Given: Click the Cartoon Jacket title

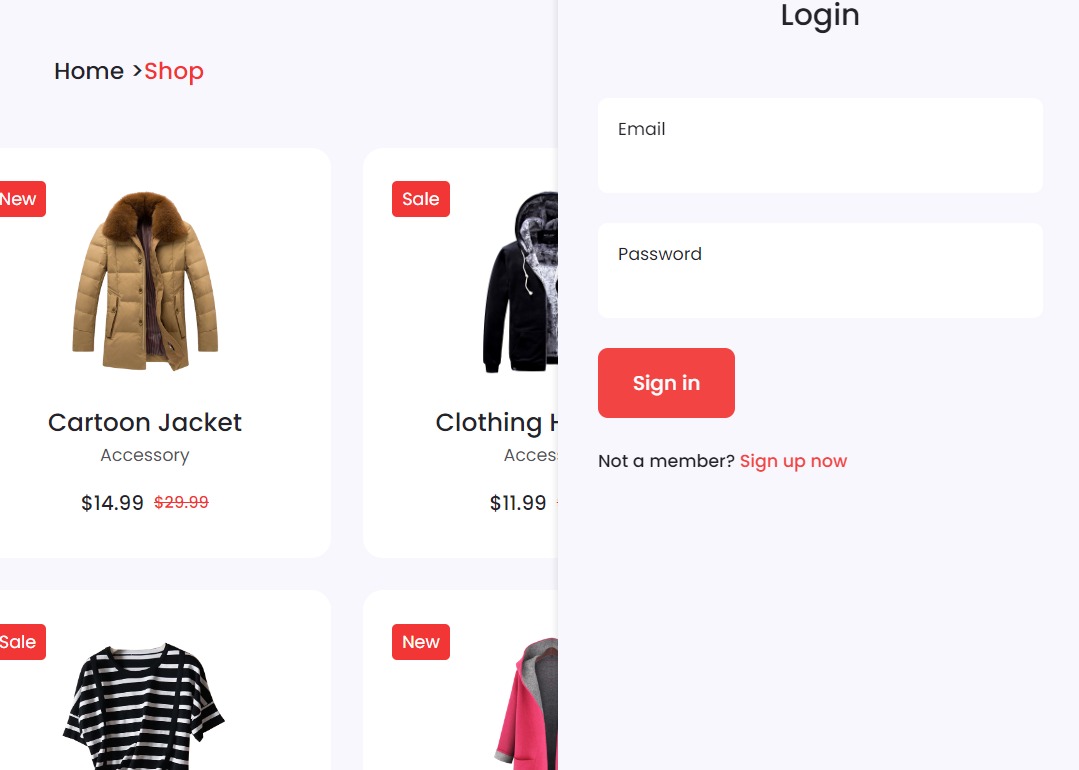Looking at the screenshot, I should pyautogui.click(x=145, y=422).
